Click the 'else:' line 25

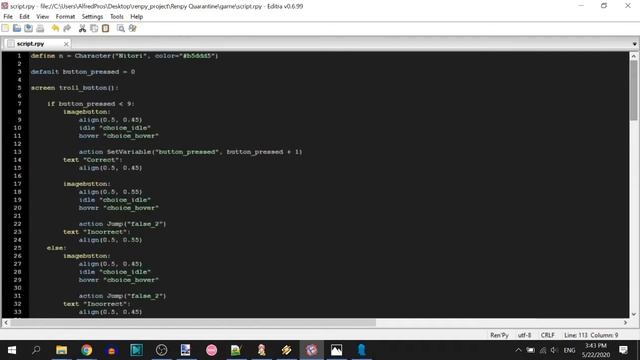pyautogui.click(x=56, y=248)
